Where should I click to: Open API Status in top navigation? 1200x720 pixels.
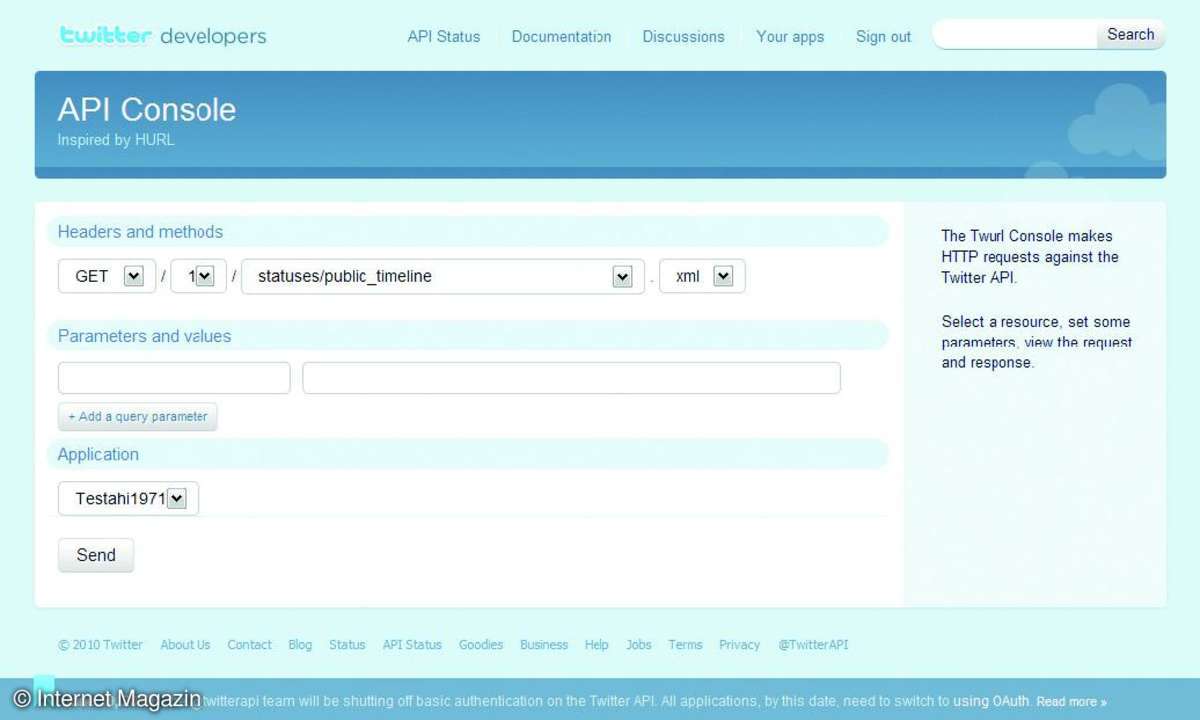[x=444, y=37]
